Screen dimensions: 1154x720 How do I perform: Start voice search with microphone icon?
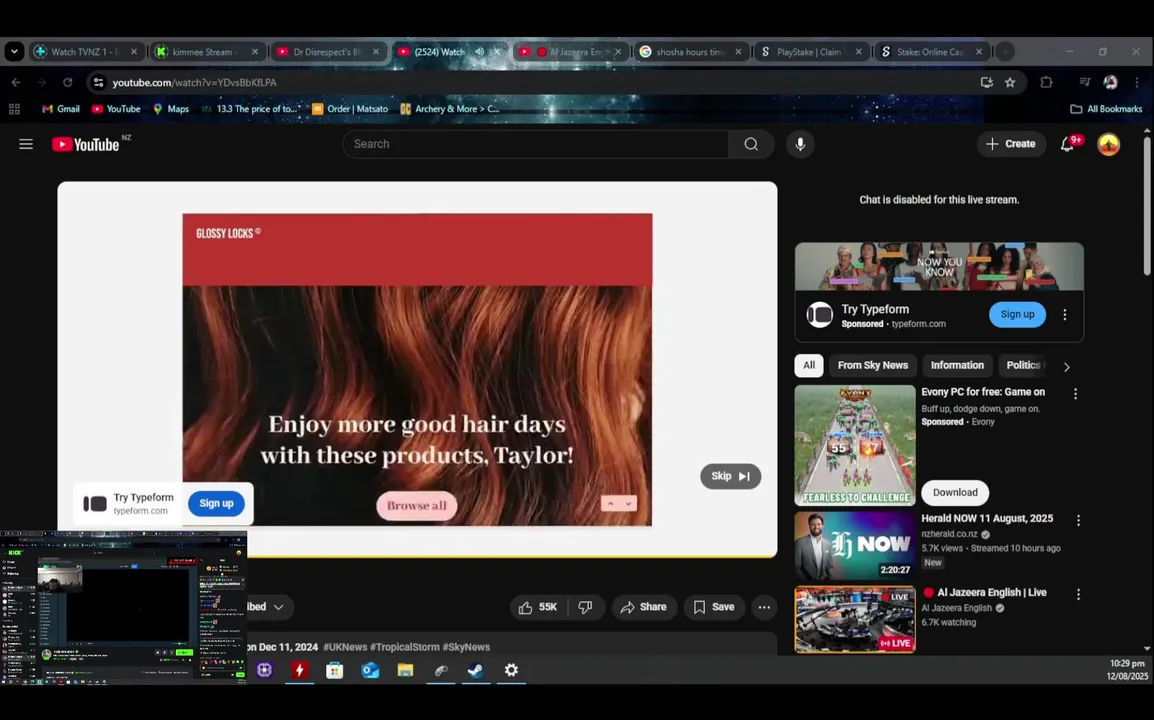pos(800,144)
